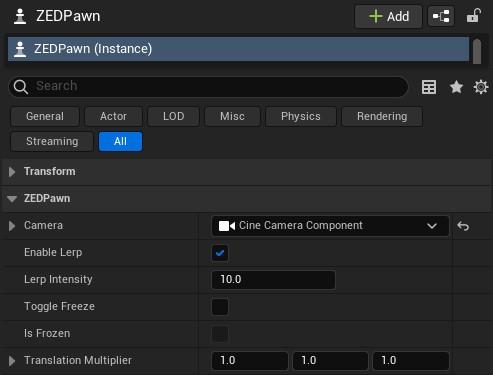This screenshot has width=493, height=375.
Task: Select the ZEDPawn (Instance) row
Action: [x=238, y=49]
